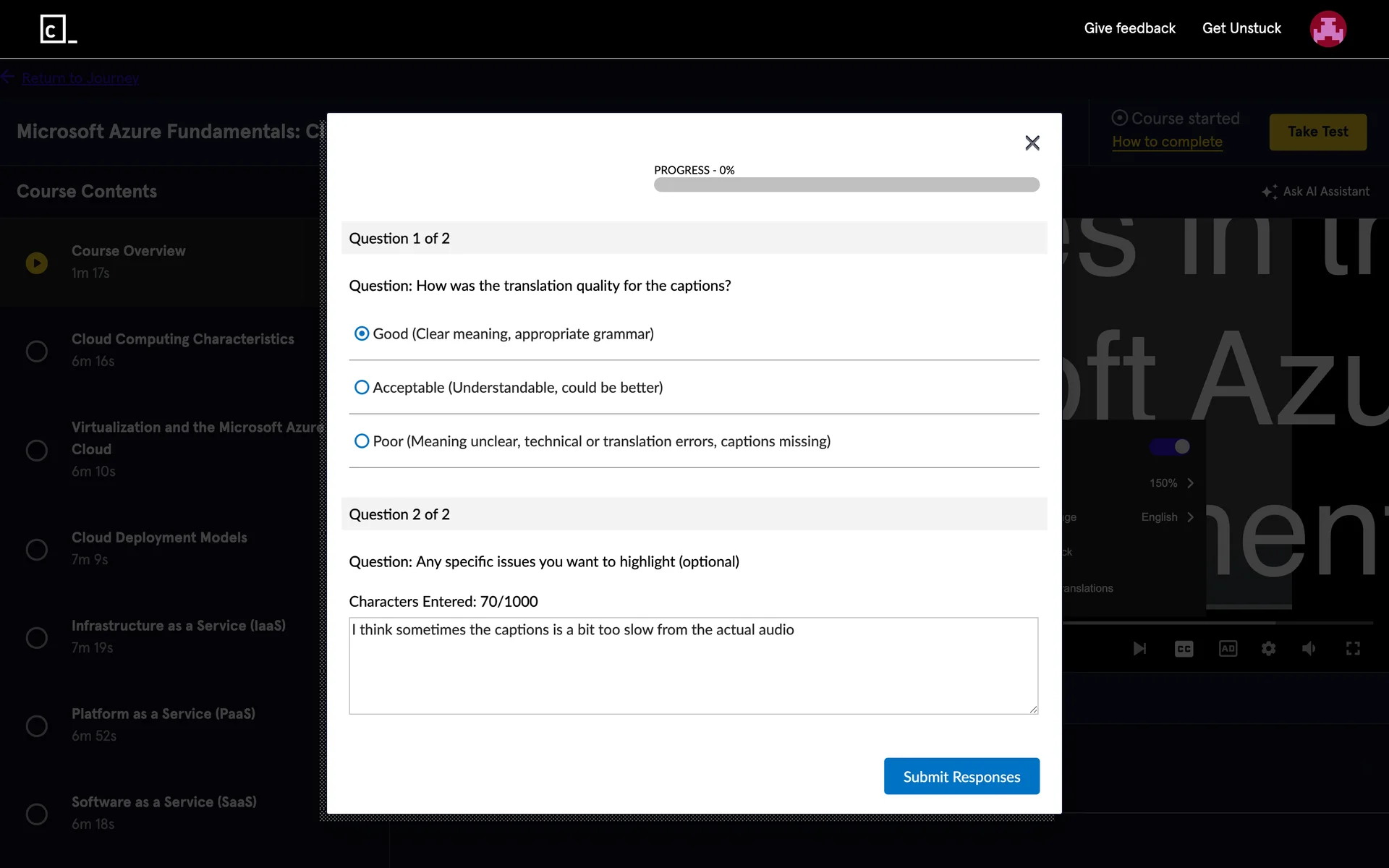Viewport: 1389px width, 868px height.
Task: Select Acceptable translation quality option
Action: [x=362, y=388]
